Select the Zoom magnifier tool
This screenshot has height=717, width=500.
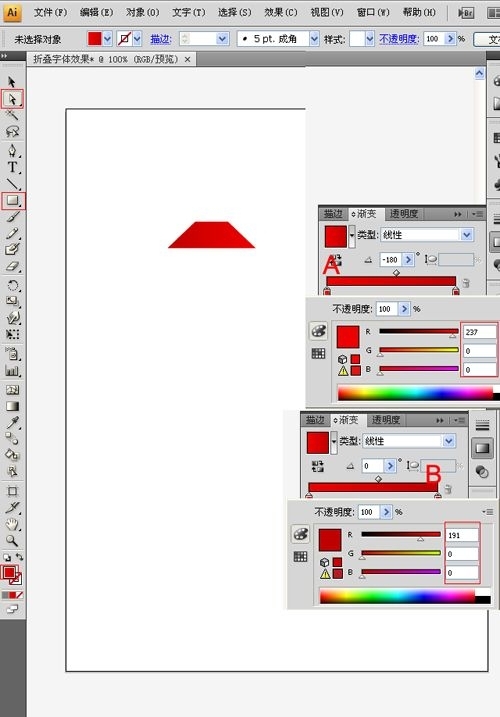(x=12, y=541)
